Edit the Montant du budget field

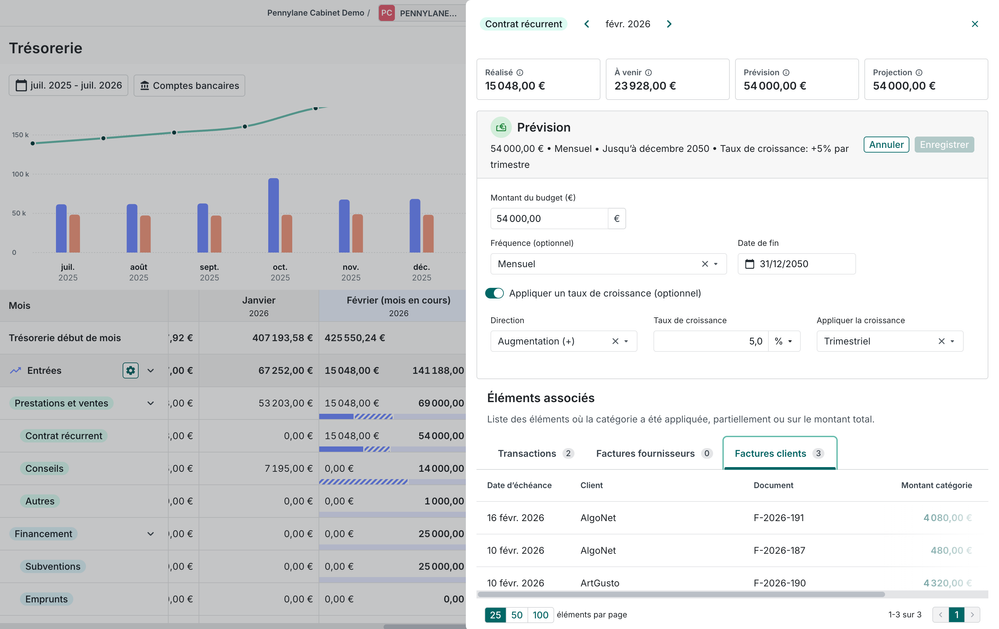[x=549, y=219]
